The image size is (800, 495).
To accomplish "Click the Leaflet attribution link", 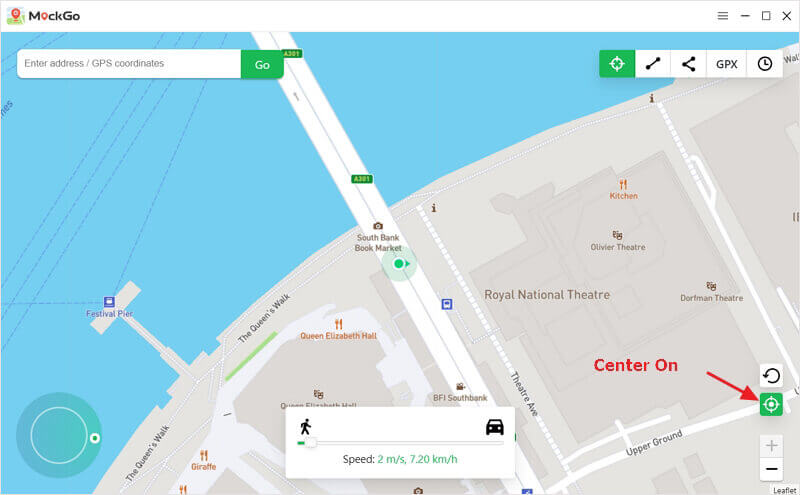I will click(785, 490).
